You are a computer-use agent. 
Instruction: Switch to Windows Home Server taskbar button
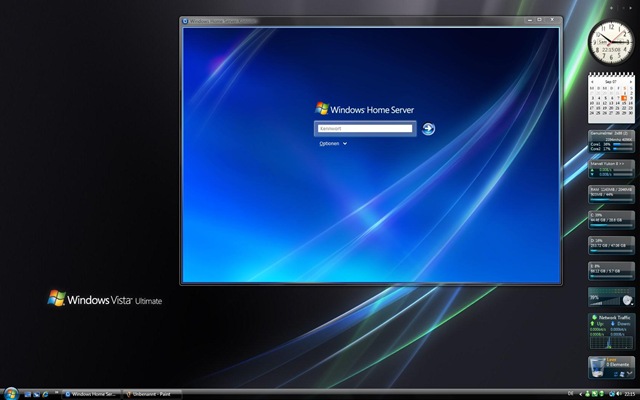pyautogui.click(x=91, y=394)
